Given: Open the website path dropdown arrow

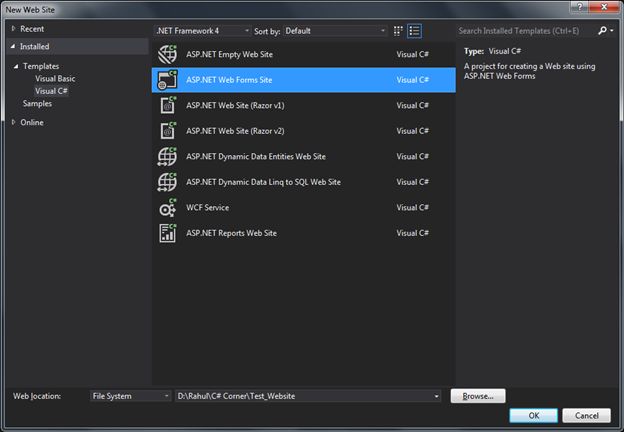Looking at the screenshot, I should point(436,396).
